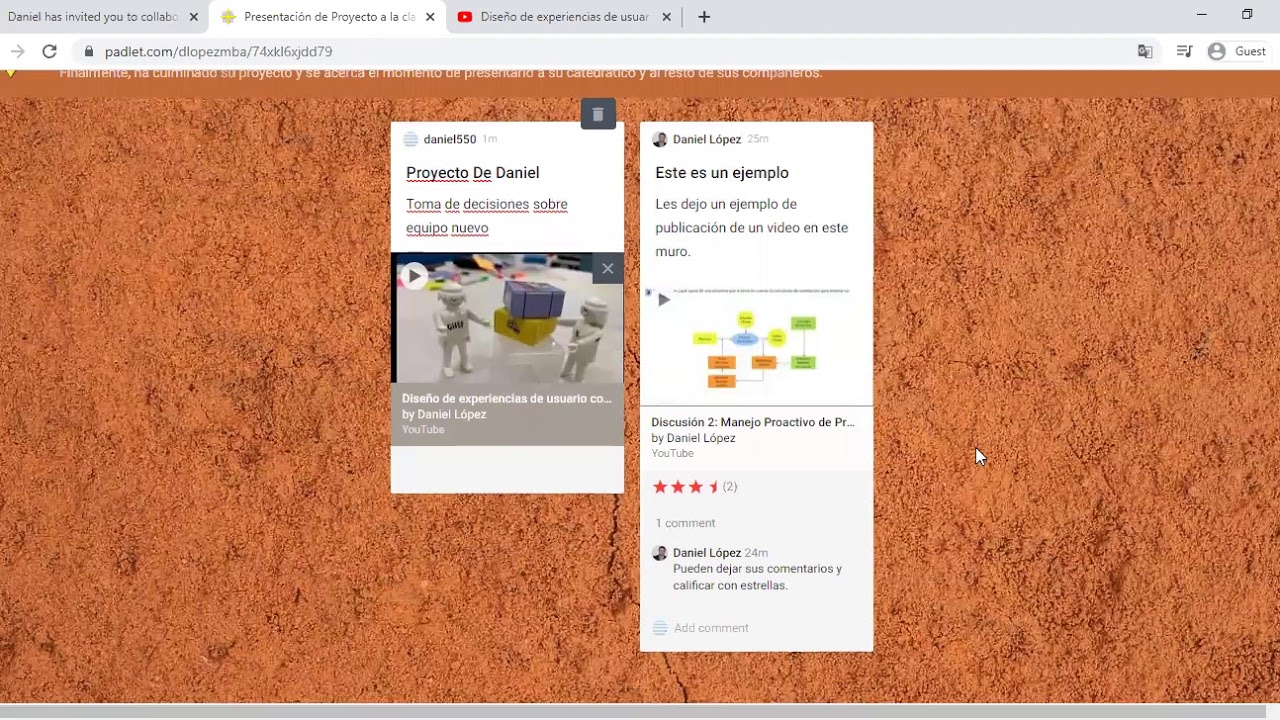1280x720 pixels.
Task: Play the daniel550 post video
Action: (414, 276)
